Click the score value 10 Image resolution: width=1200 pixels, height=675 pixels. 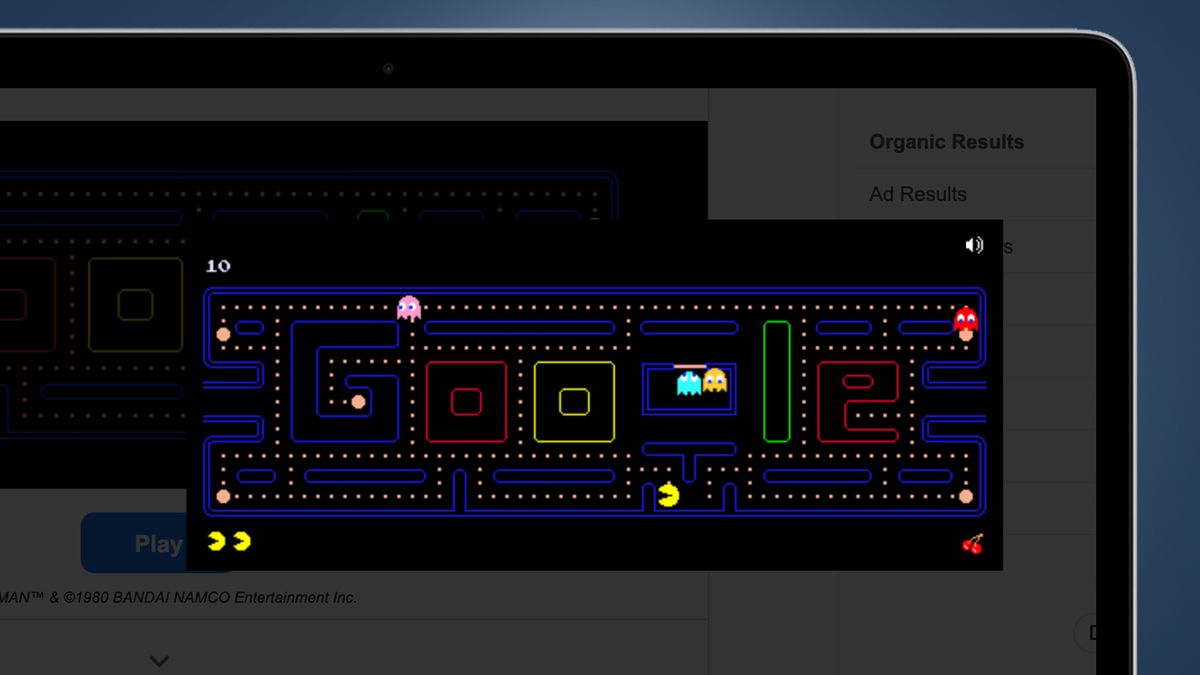[218, 266]
